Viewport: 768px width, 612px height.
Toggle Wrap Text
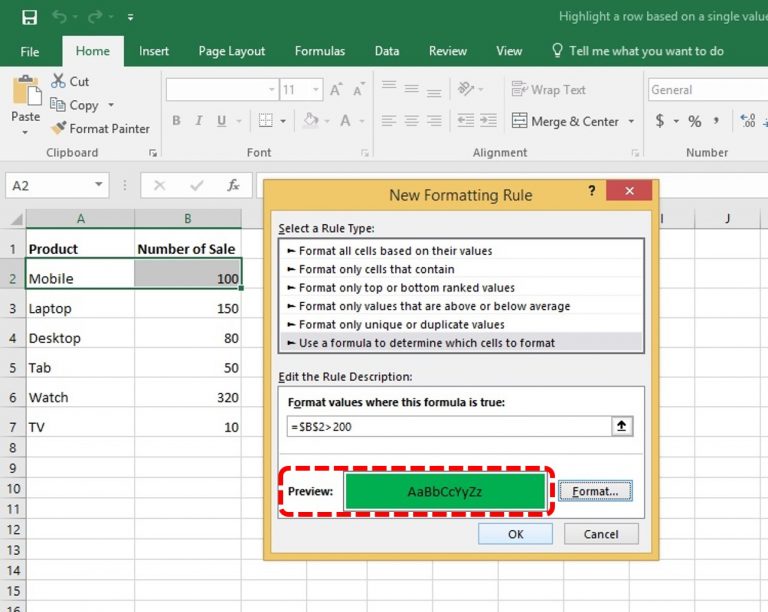coord(549,90)
